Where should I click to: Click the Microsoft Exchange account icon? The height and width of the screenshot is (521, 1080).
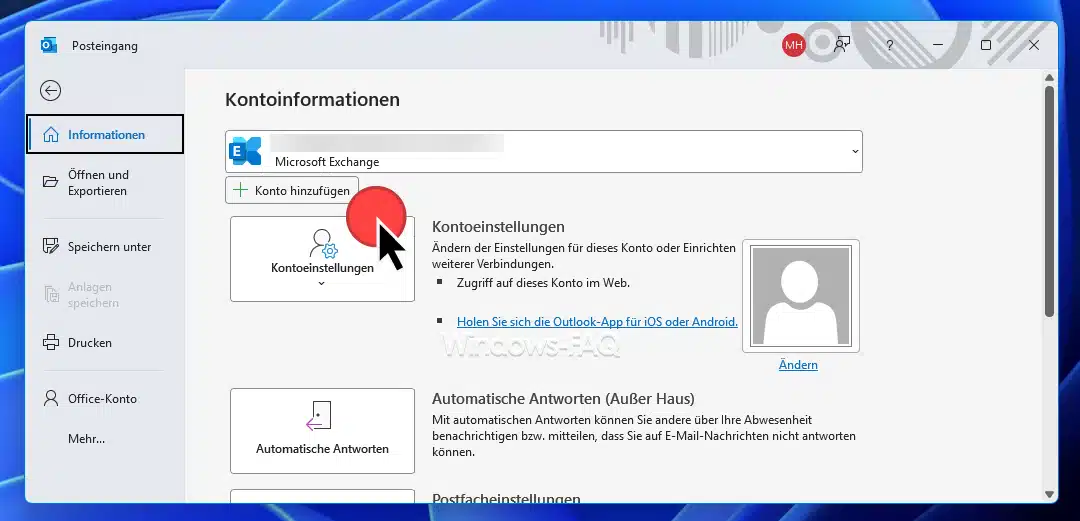pyautogui.click(x=246, y=152)
